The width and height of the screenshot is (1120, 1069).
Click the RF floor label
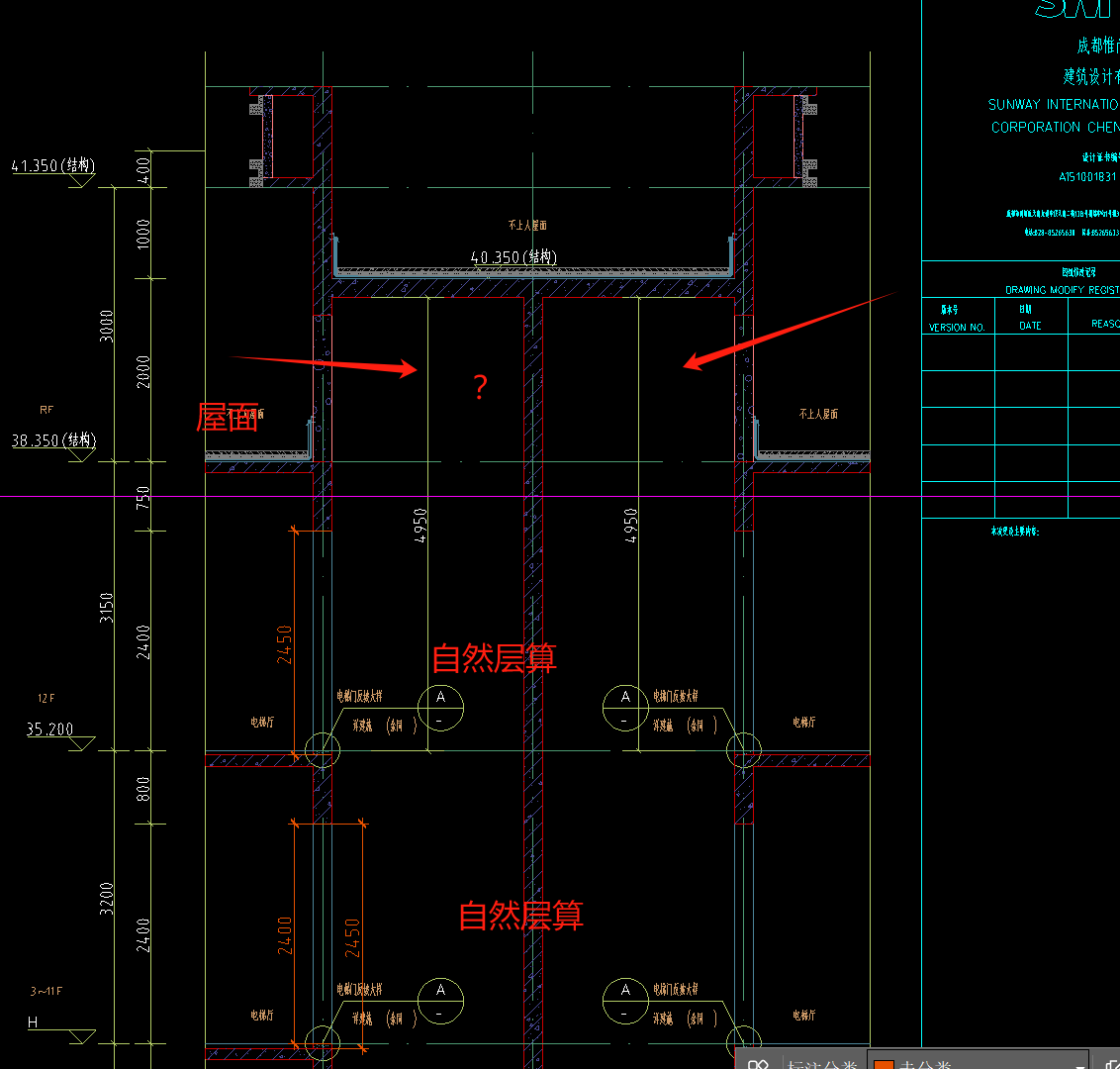click(x=47, y=410)
